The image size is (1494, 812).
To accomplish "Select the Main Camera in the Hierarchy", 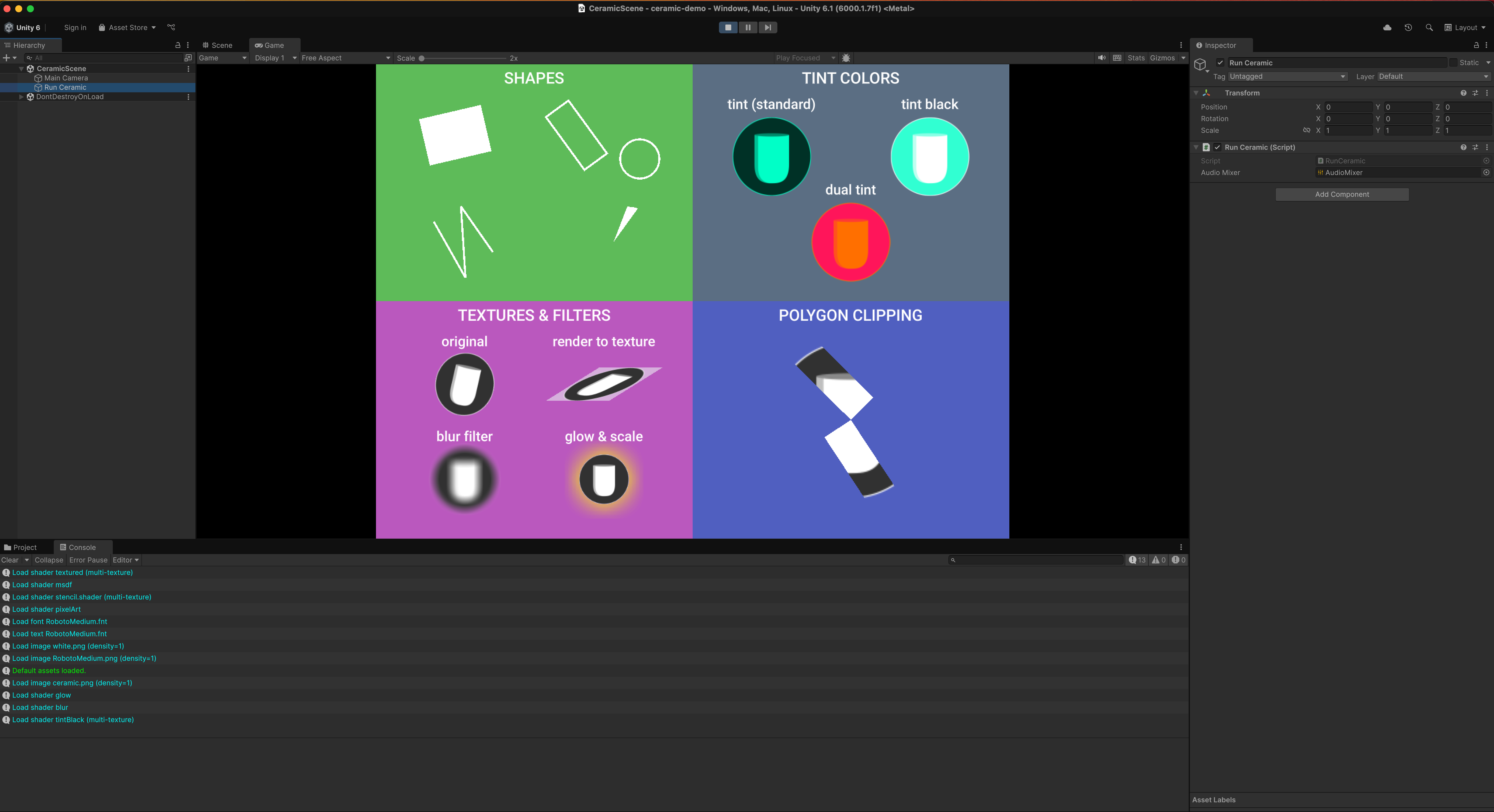I will [x=66, y=78].
